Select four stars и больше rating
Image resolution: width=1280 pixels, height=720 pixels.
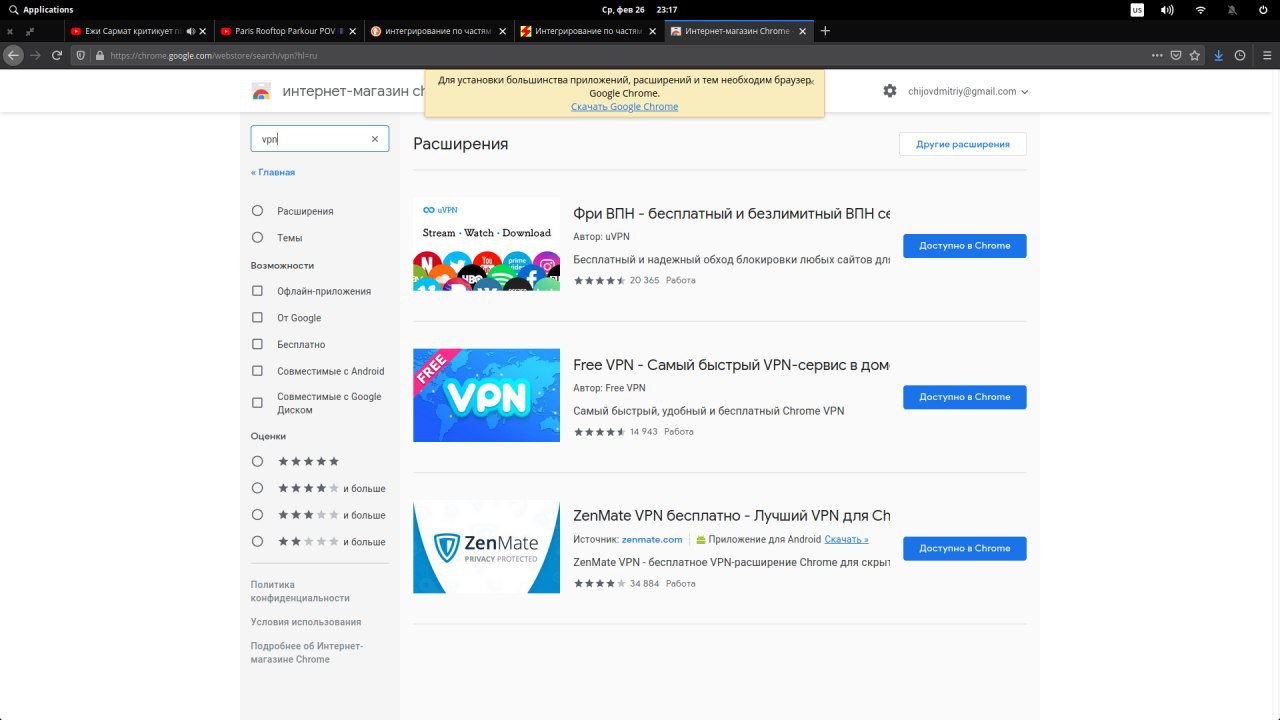click(x=257, y=488)
